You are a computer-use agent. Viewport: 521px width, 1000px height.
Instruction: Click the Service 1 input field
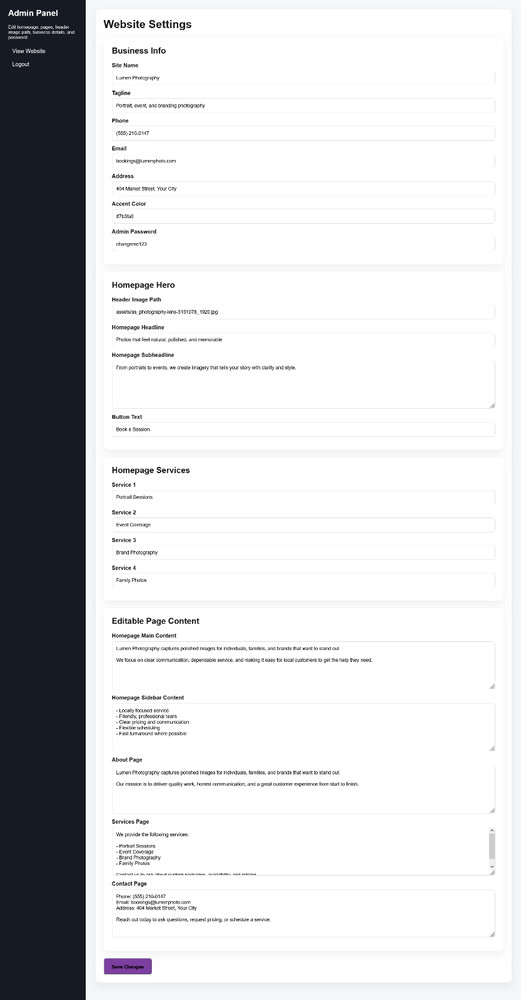tap(304, 497)
